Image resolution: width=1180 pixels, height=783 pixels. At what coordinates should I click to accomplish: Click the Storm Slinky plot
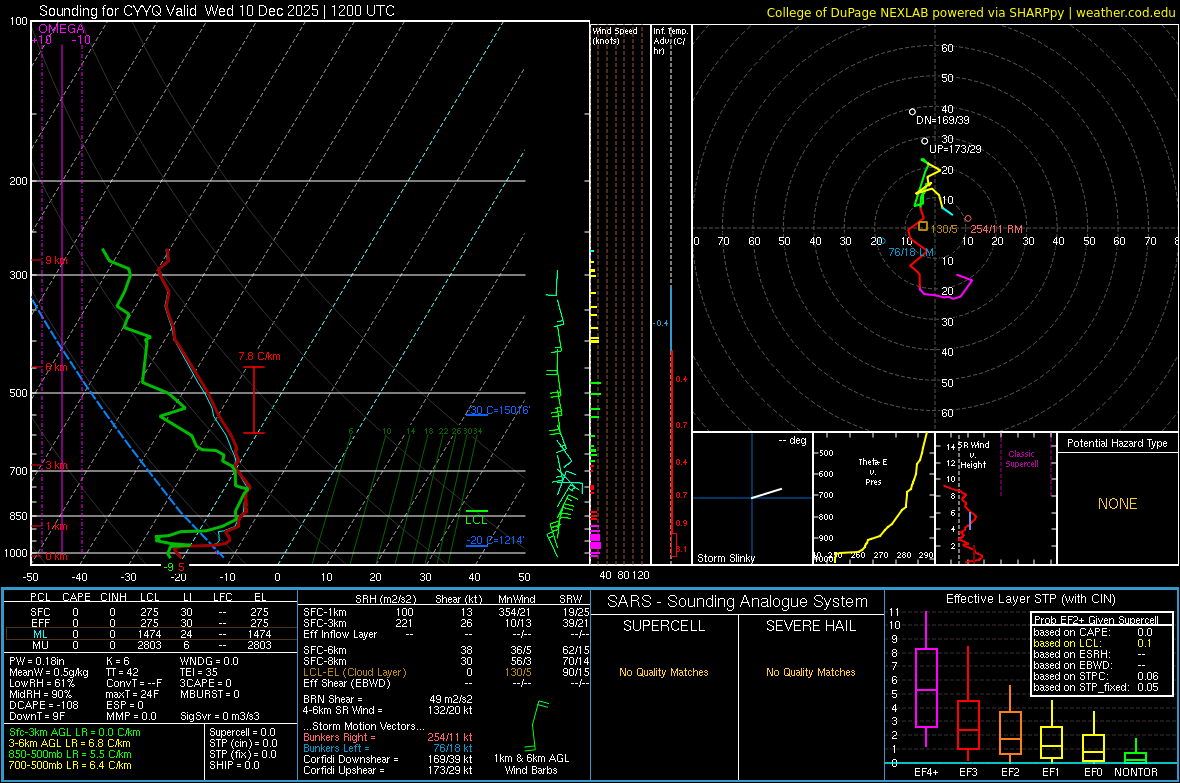752,497
